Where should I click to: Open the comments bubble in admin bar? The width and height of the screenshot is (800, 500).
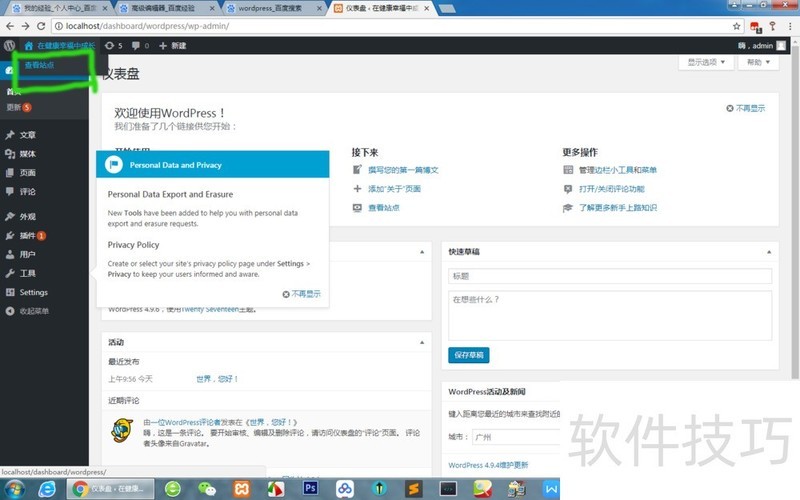[140, 45]
